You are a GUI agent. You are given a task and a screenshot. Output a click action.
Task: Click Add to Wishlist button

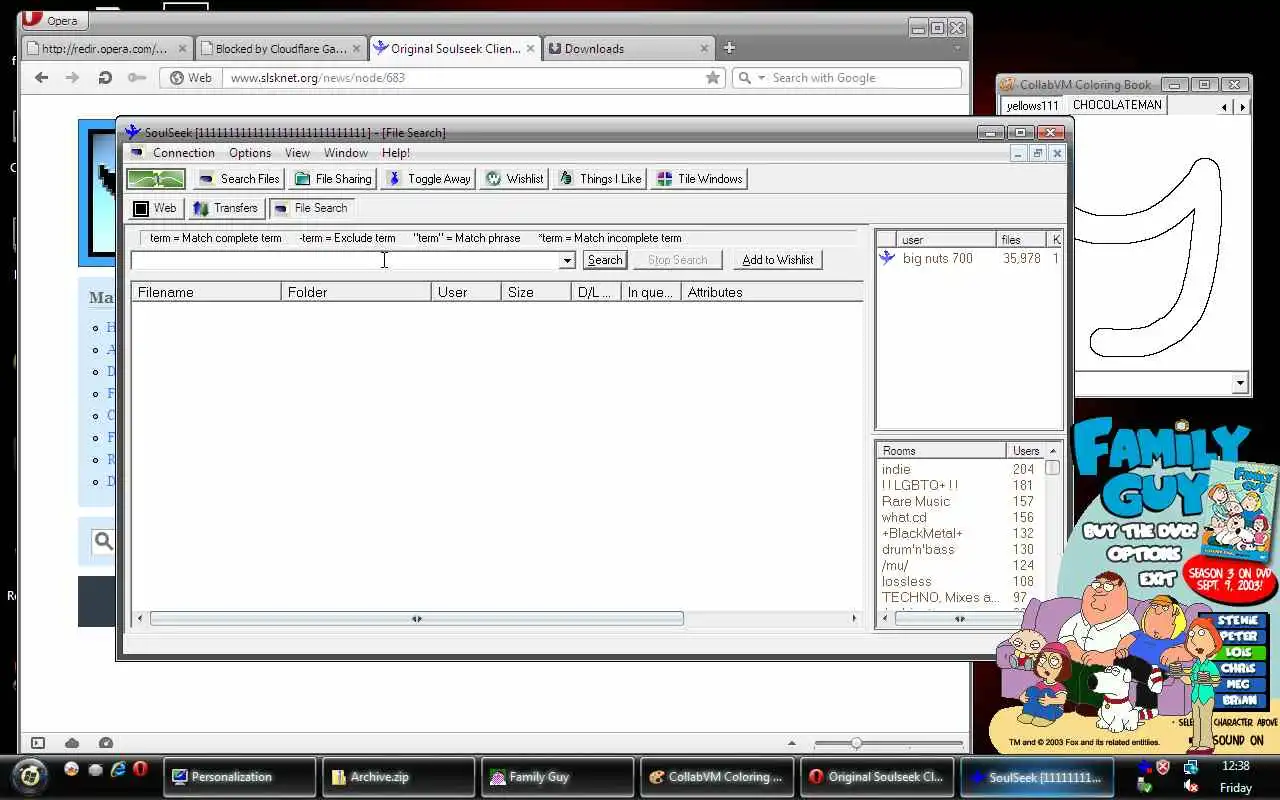tap(778, 260)
